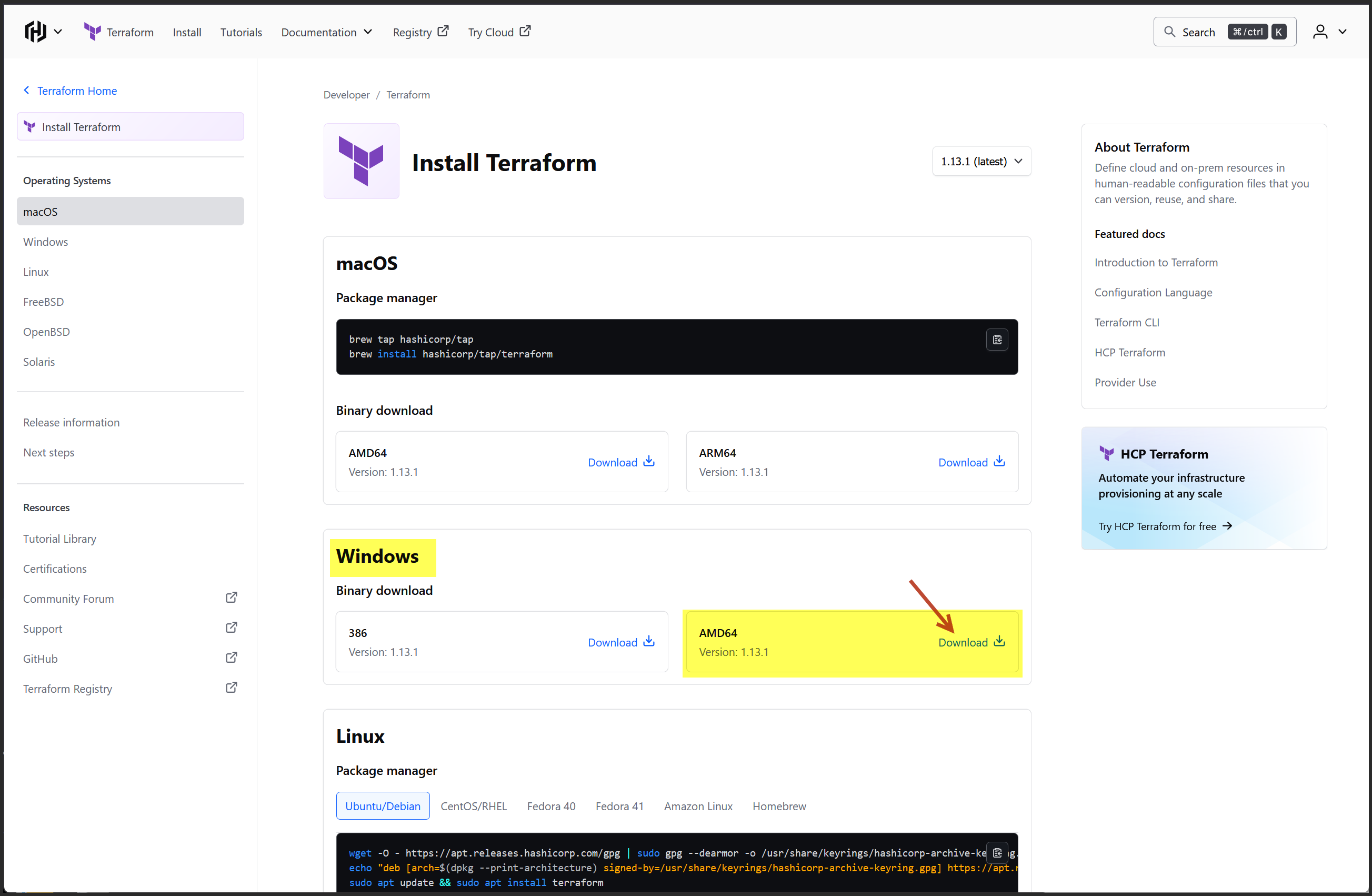Click Tutorials in the top navigation
The image size is (1372, 896).
241,32
